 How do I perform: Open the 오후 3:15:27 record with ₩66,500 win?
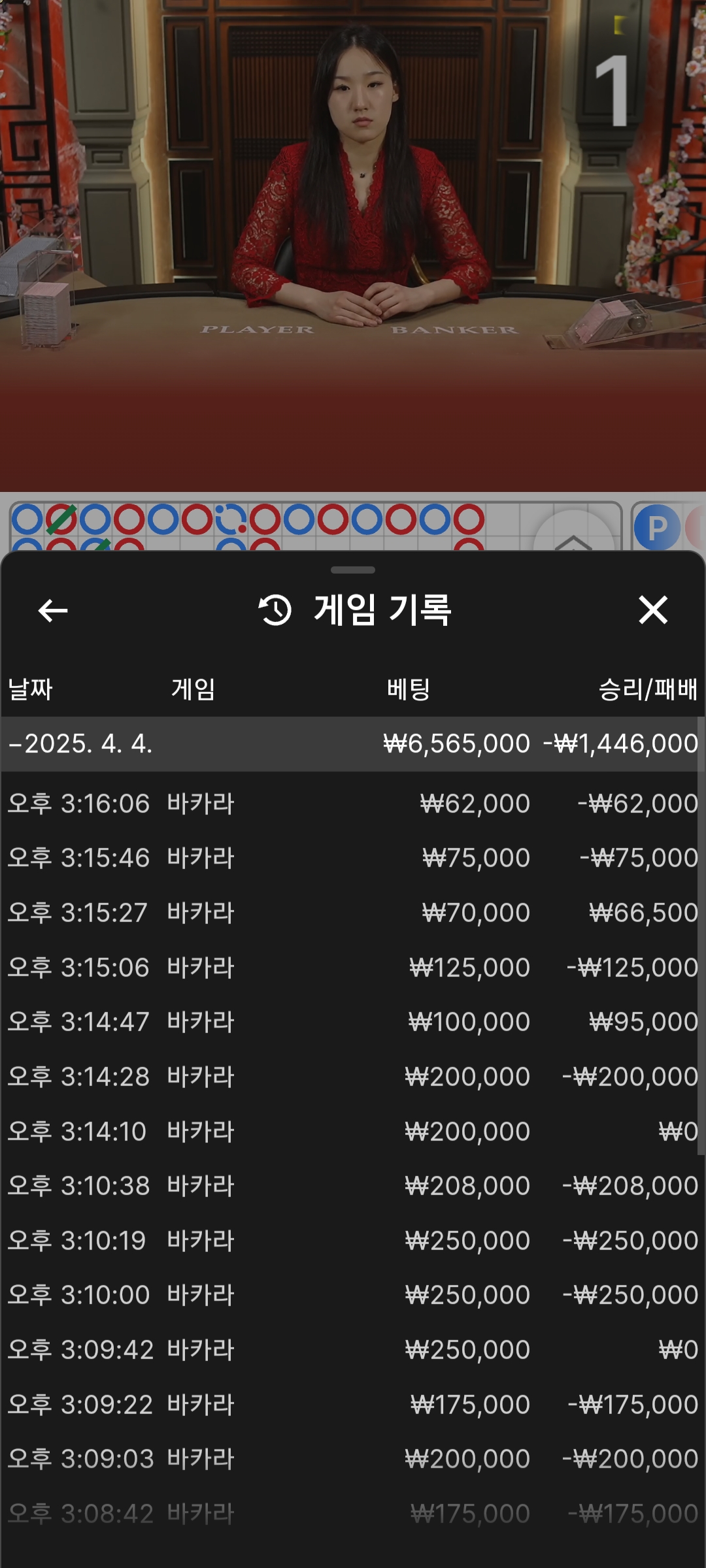353,913
